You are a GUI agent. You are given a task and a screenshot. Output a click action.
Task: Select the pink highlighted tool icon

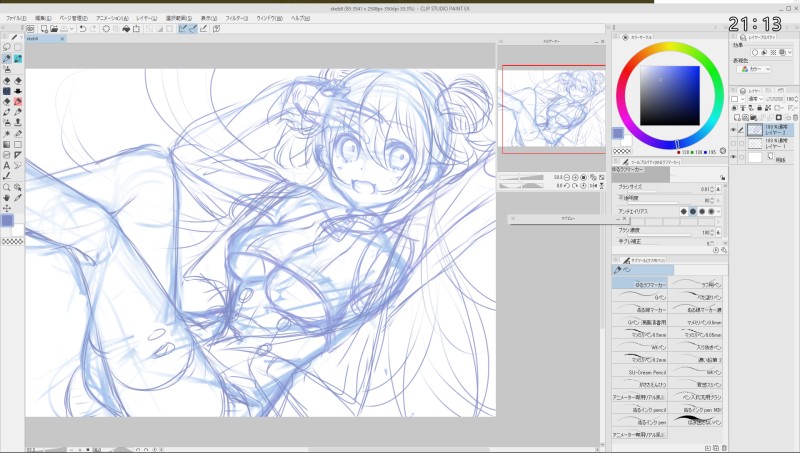[18, 102]
